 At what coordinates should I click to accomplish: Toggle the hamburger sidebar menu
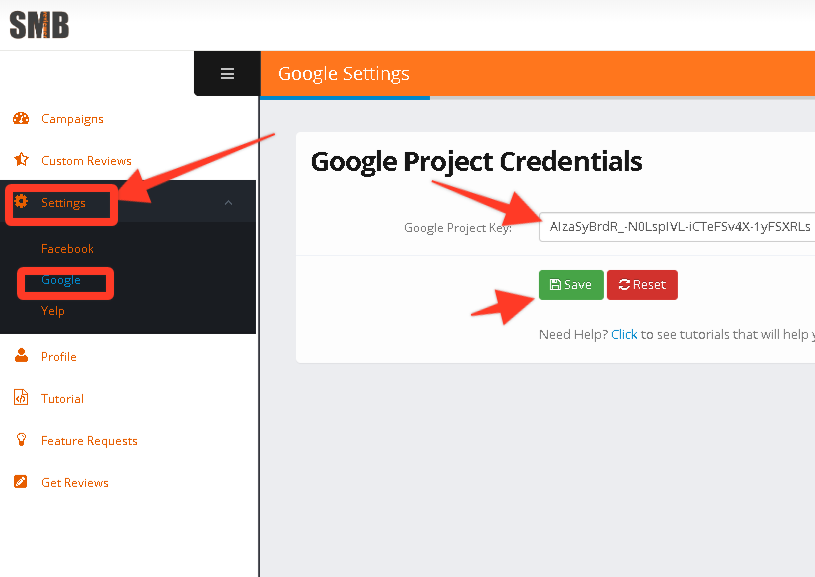point(227,74)
